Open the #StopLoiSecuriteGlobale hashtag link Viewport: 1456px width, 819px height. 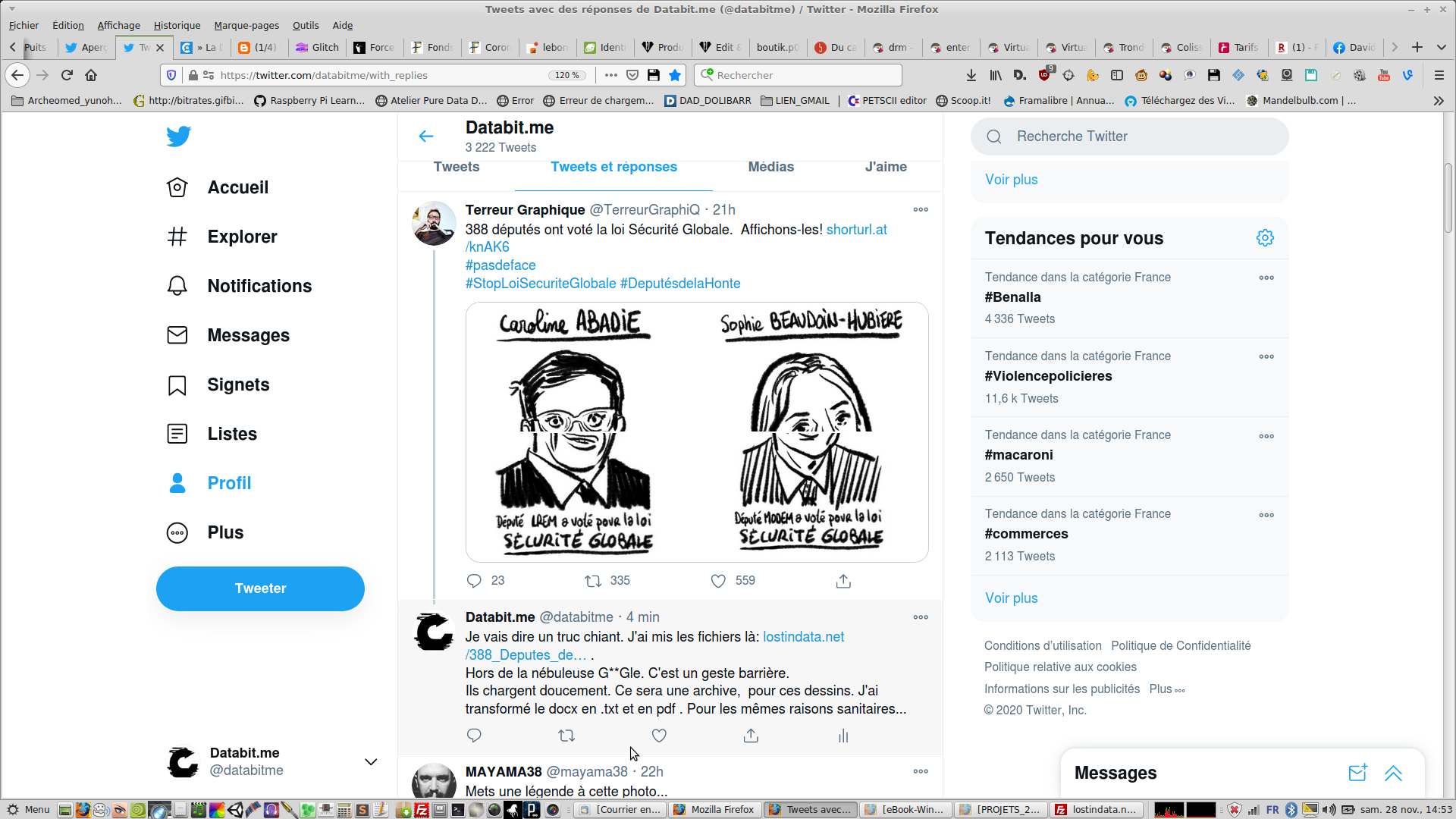click(x=541, y=284)
